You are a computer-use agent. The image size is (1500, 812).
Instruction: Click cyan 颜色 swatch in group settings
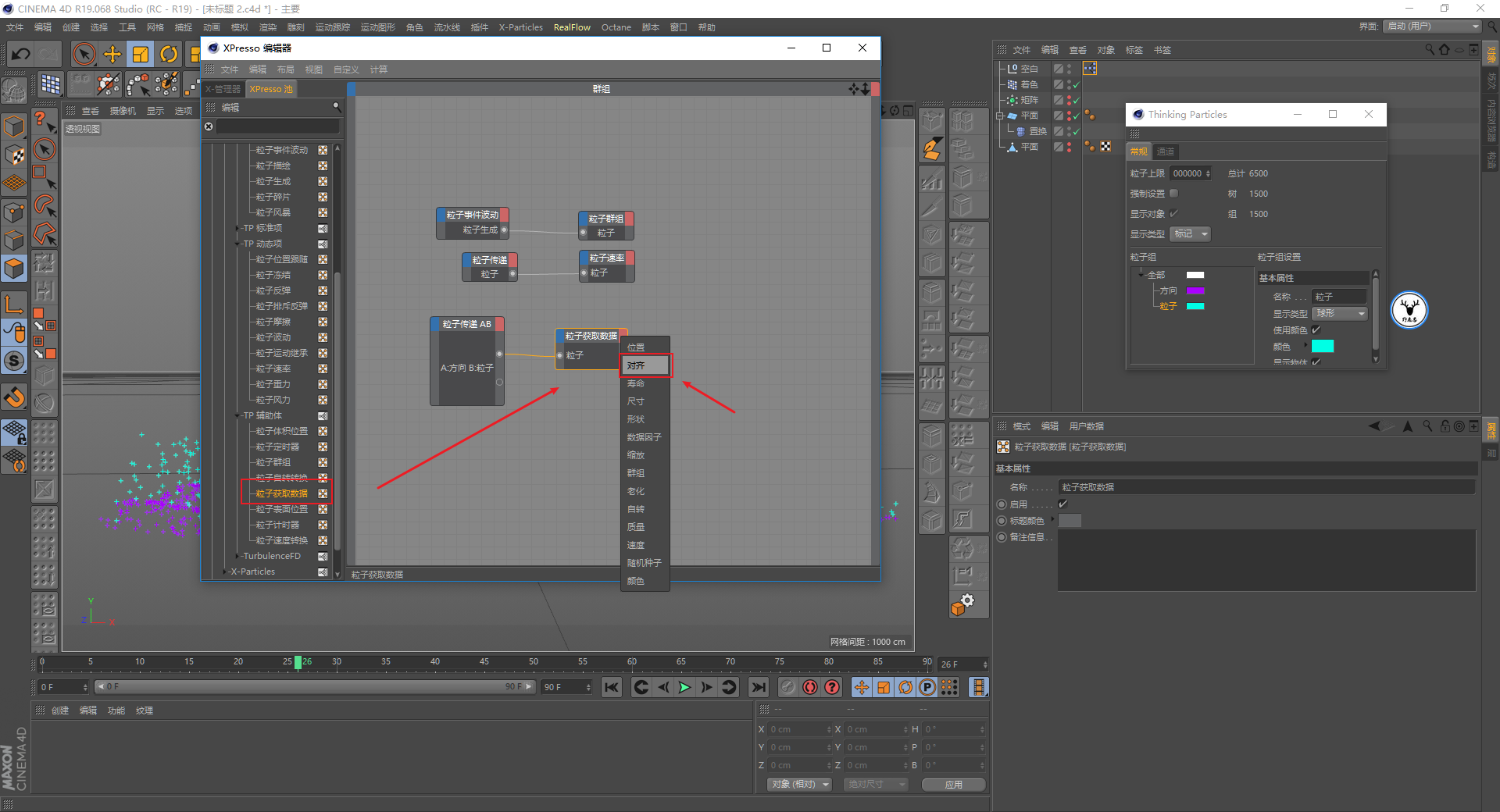1323,346
